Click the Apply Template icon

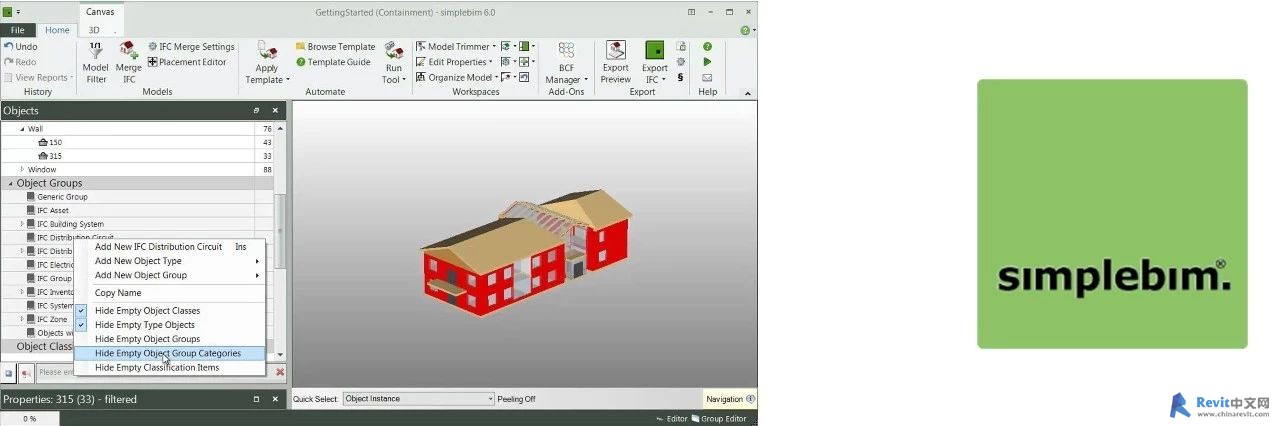267,50
